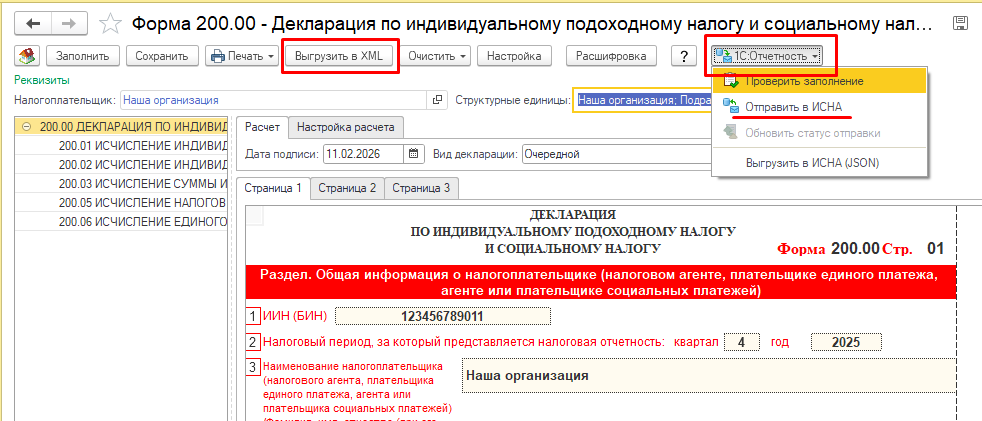Click the forward navigation arrow
982x421 pixels.
(x=70, y=21)
